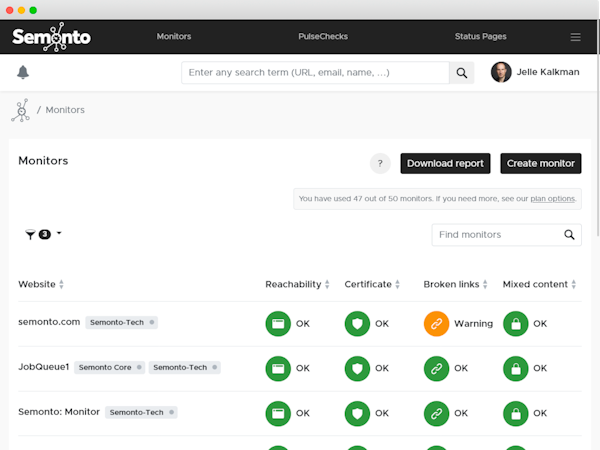Click the Semonto breadcrumb home icon

tap(20, 110)
